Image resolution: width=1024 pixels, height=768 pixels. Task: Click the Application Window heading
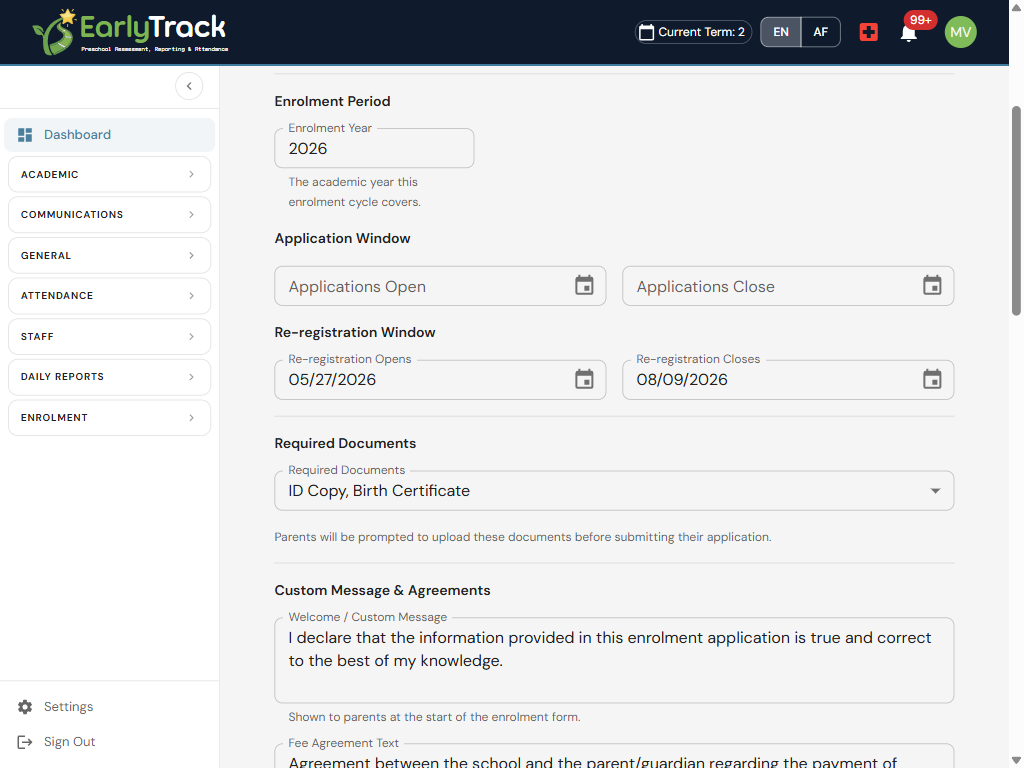(x=342, y=238)
